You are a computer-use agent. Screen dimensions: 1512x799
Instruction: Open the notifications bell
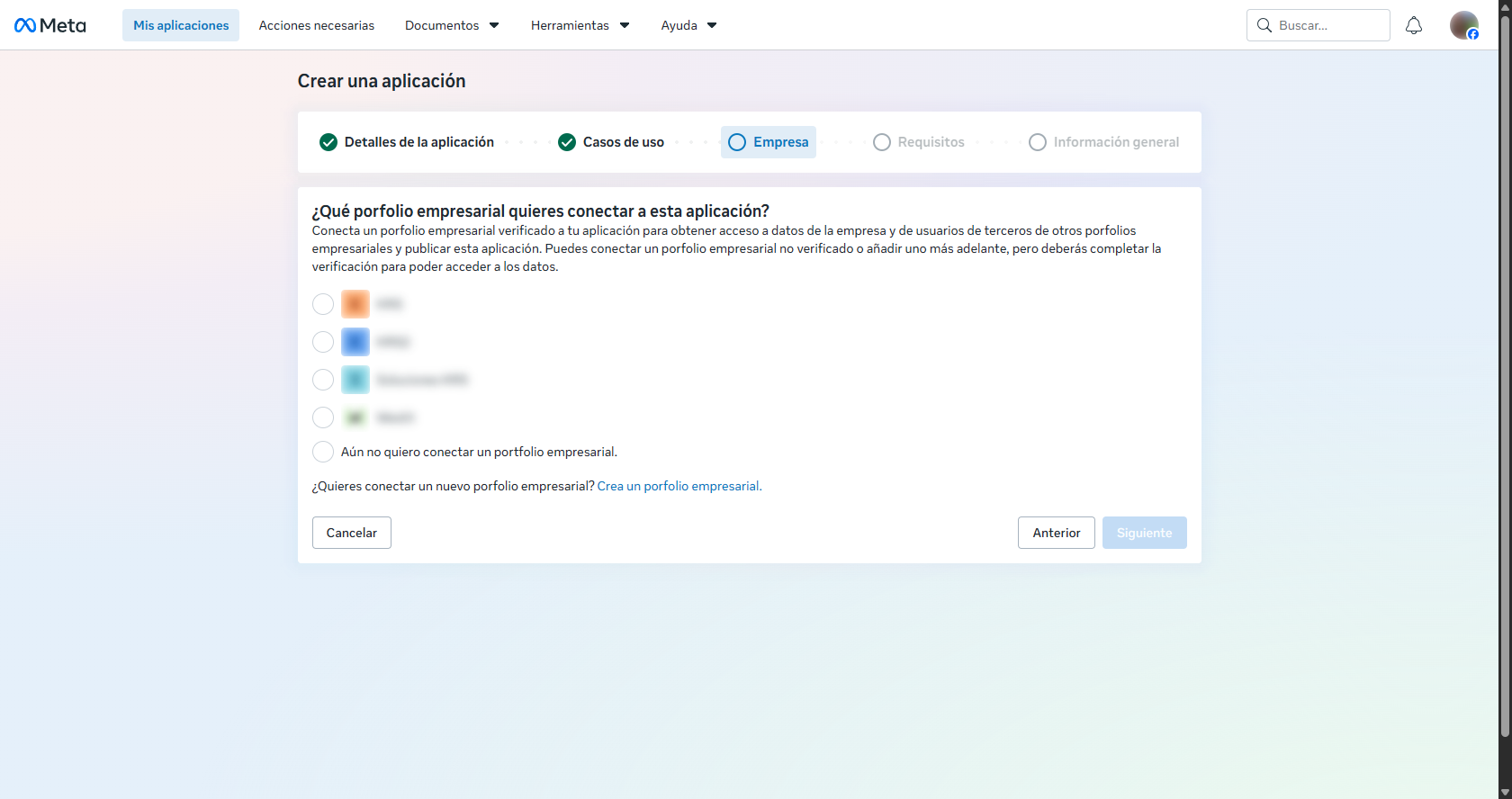tap(1414, 25)
